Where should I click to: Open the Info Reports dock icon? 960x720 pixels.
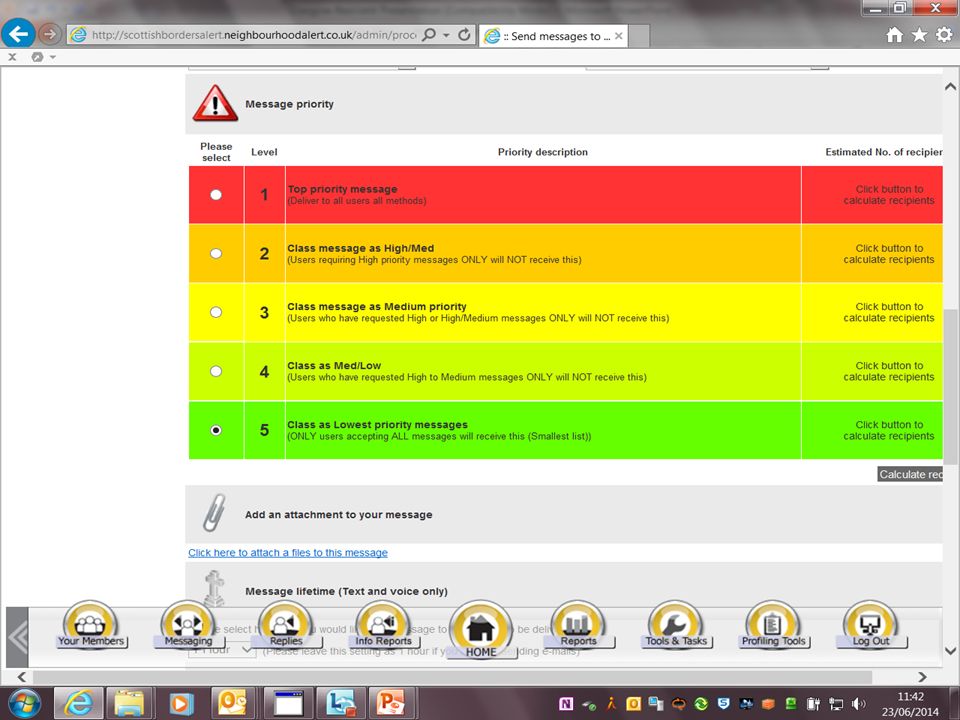[383, 625]
